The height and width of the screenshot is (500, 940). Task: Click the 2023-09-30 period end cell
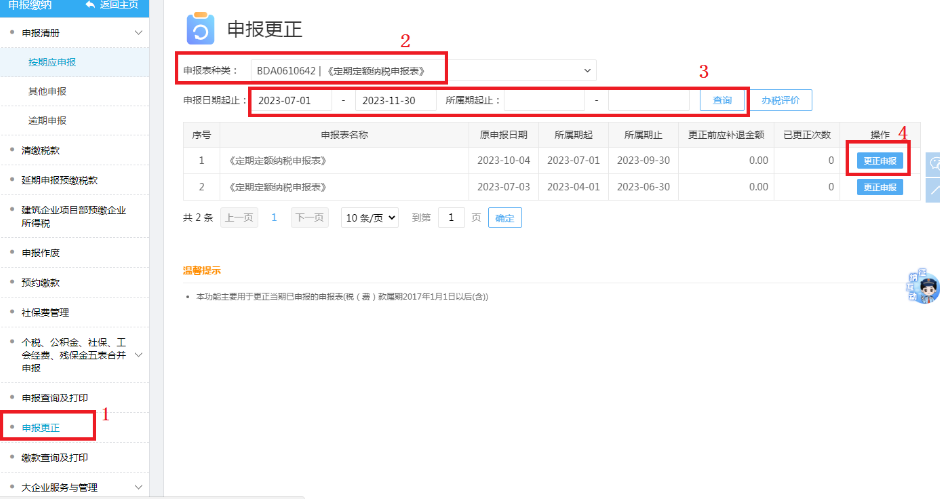click(643, 161)
